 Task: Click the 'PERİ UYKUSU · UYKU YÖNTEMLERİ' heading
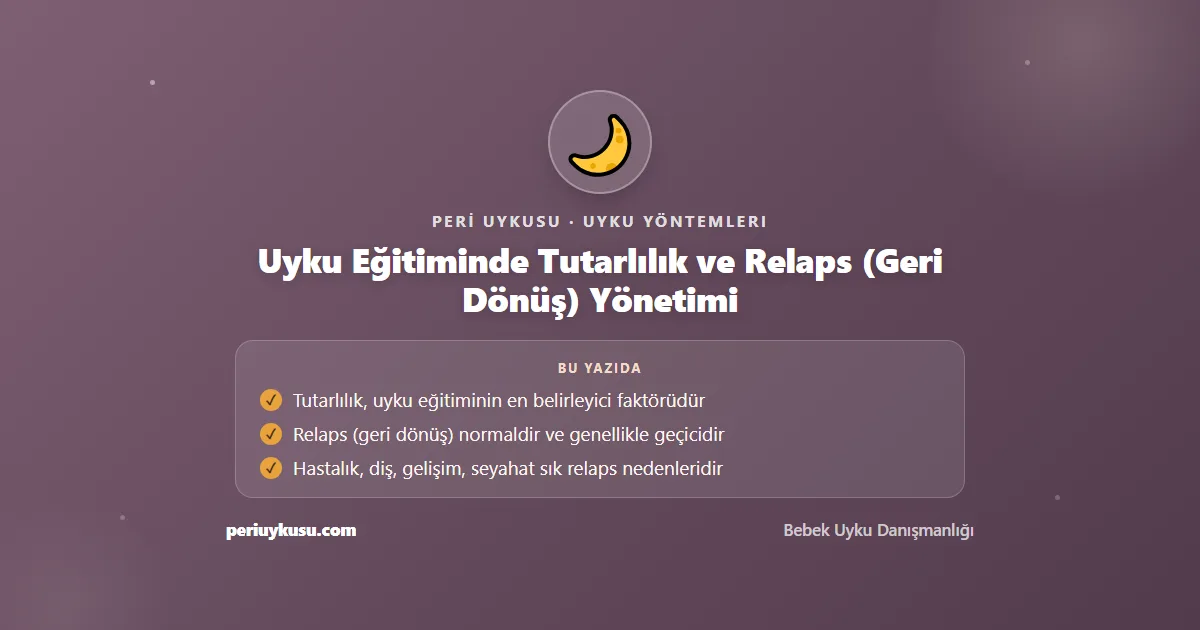(600, 221)
